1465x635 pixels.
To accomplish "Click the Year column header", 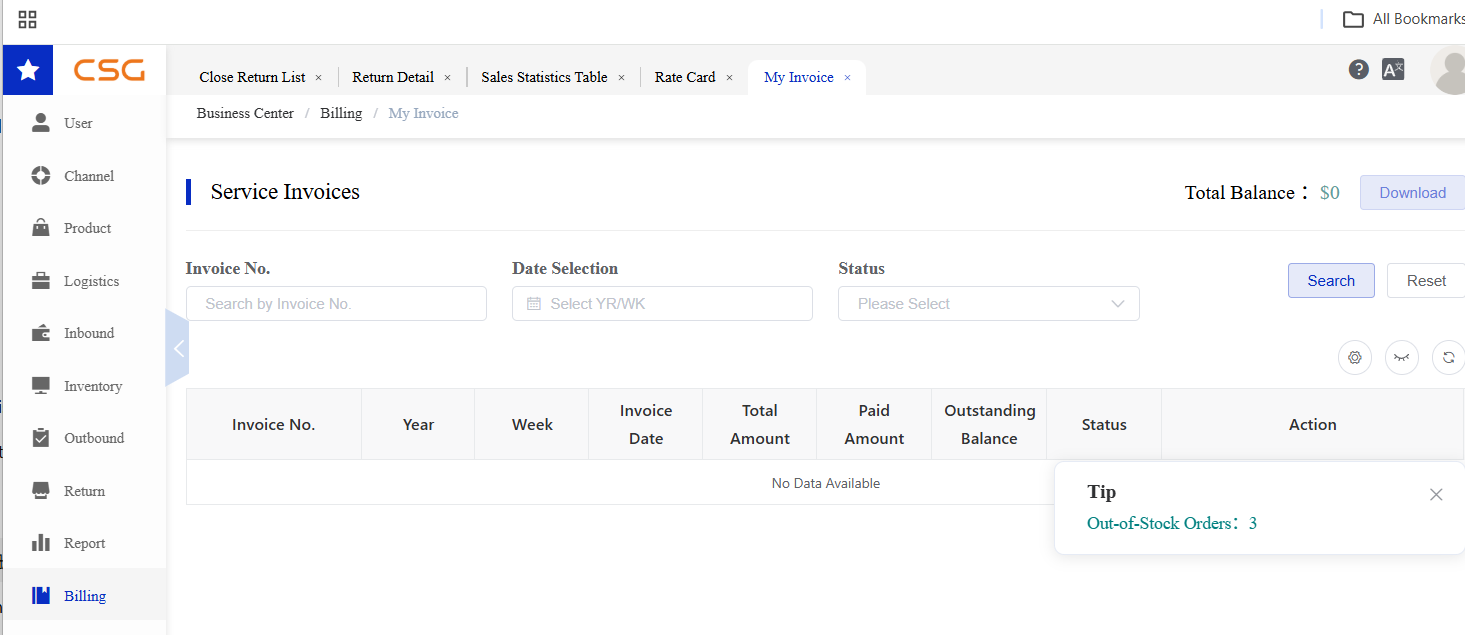I will [x=418, y=424].
